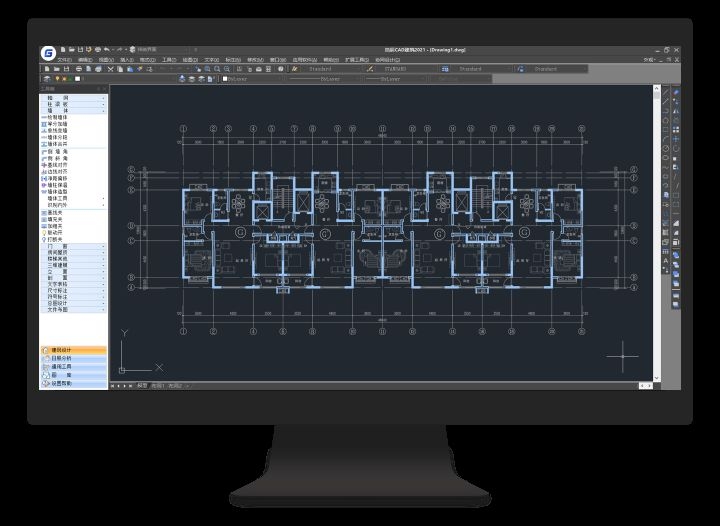
Task: Click the GstarCAD logo application button
Action: pos(48,52)
